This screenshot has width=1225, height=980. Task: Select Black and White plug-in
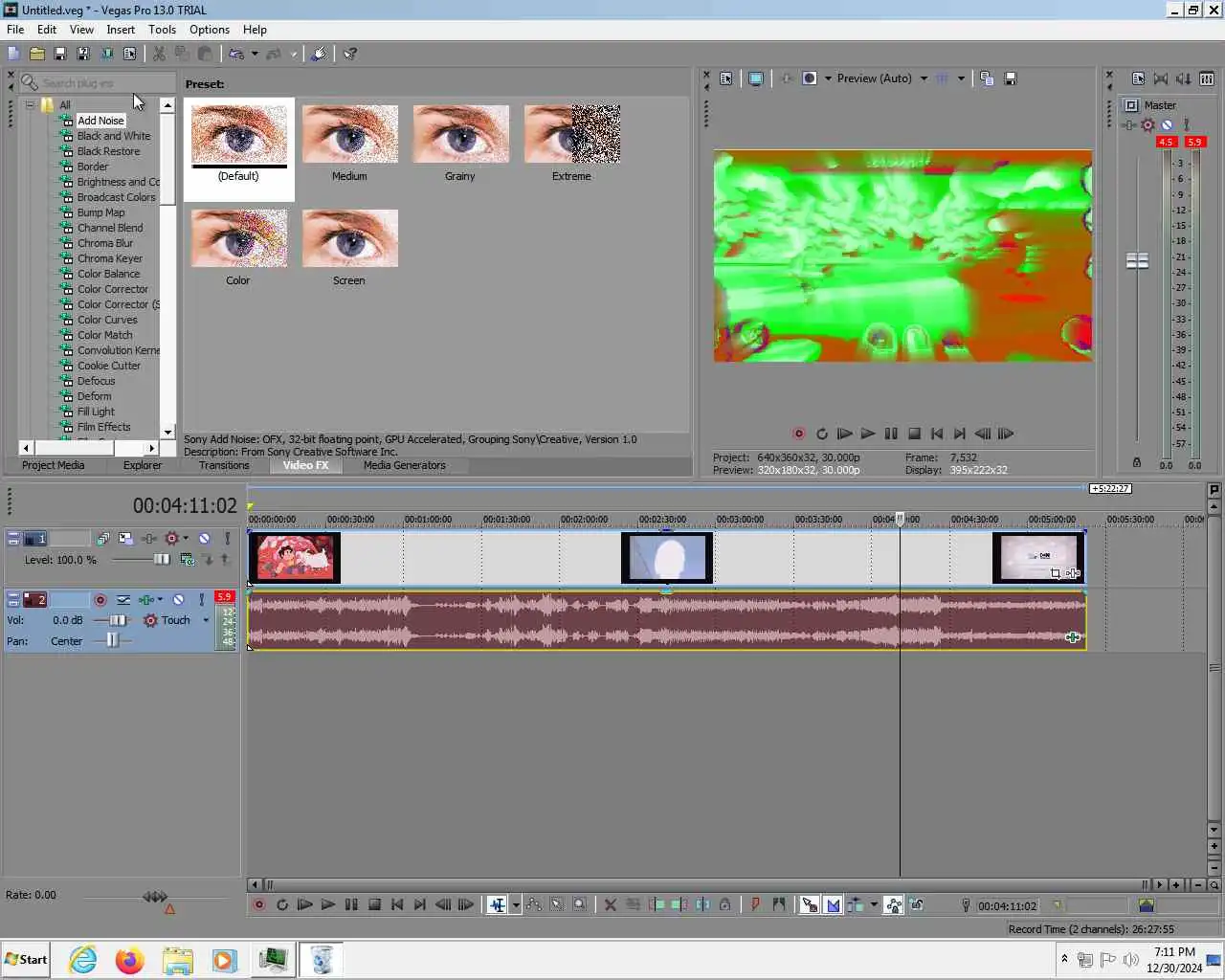(x=114, y=136)
